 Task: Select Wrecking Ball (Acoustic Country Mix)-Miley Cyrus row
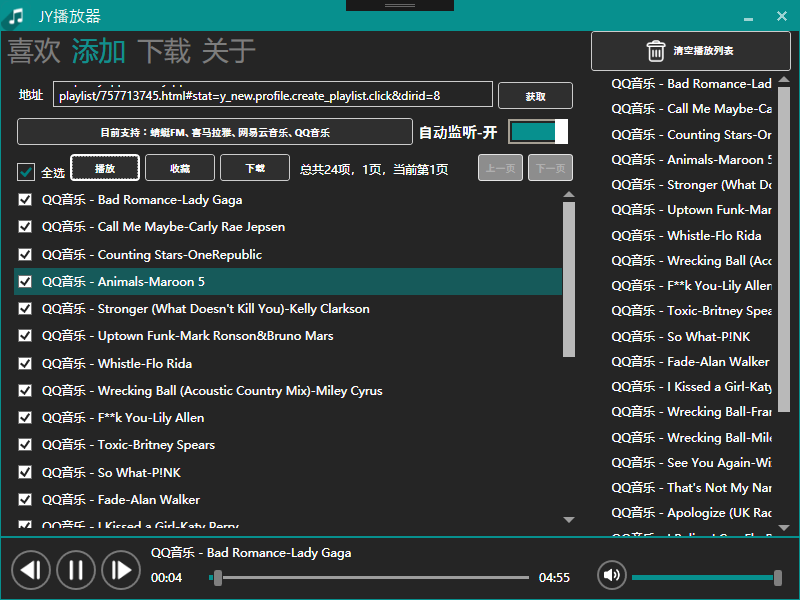[x=288, y=390]
